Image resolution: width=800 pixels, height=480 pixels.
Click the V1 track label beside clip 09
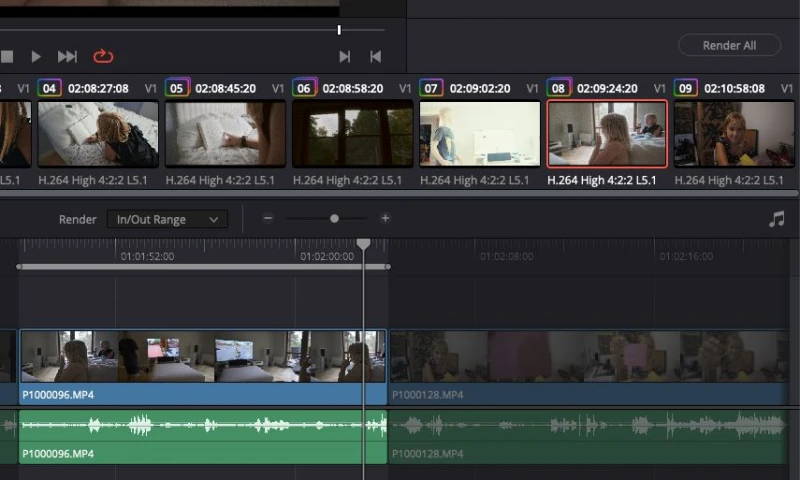pos(787,89)
